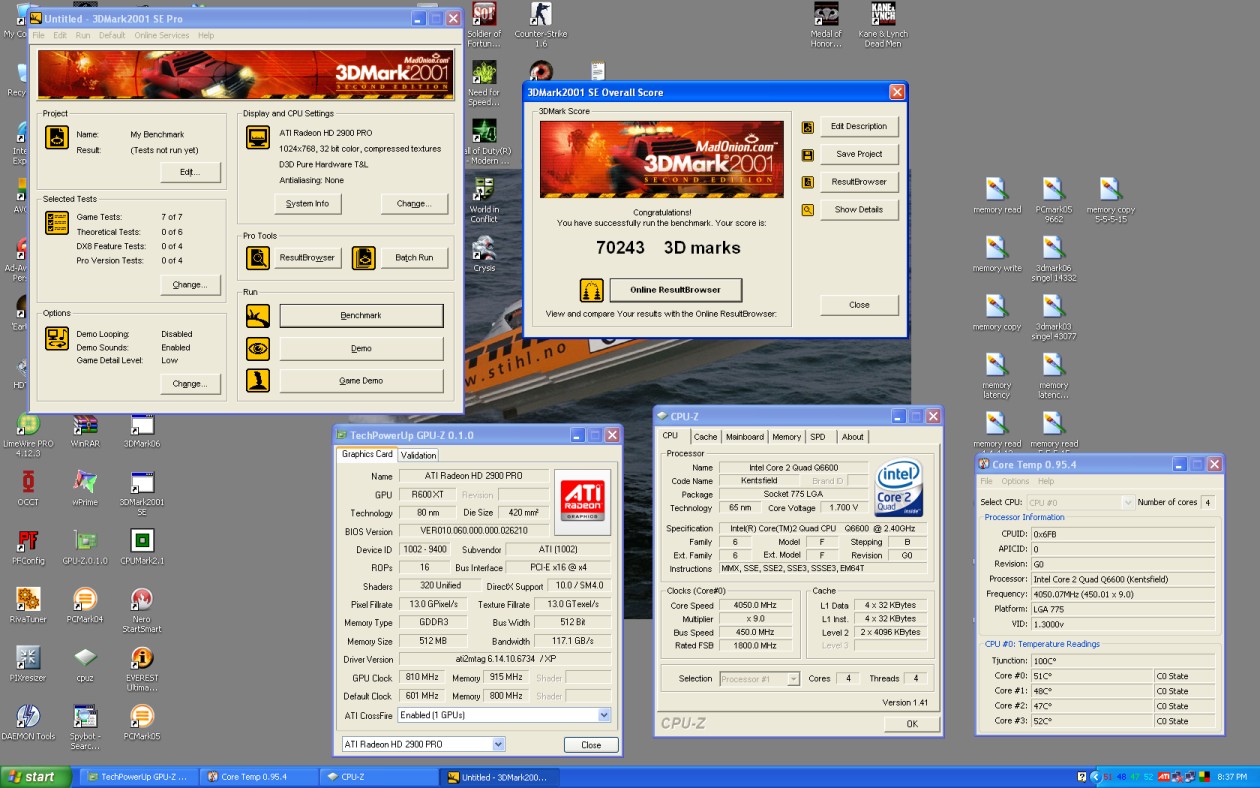This screenshot has height=788, width=1260.
Task: Open the Counter-Strike 1.6 desktop icon
Action: coord(541,25)
